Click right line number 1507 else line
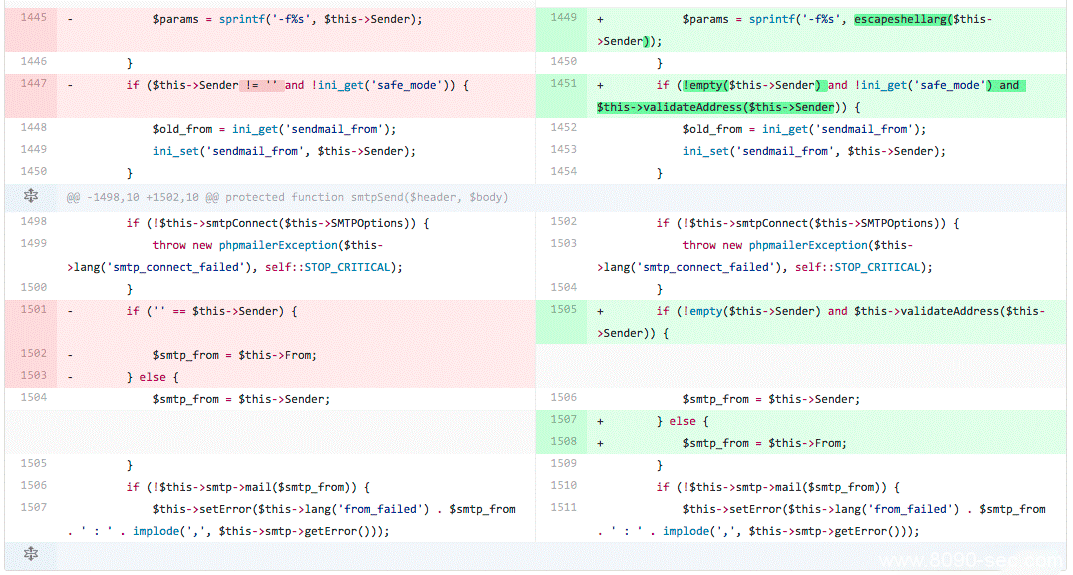Viewport: 1073px width, 575px height. pyautogui.click(x=563, y=419)
